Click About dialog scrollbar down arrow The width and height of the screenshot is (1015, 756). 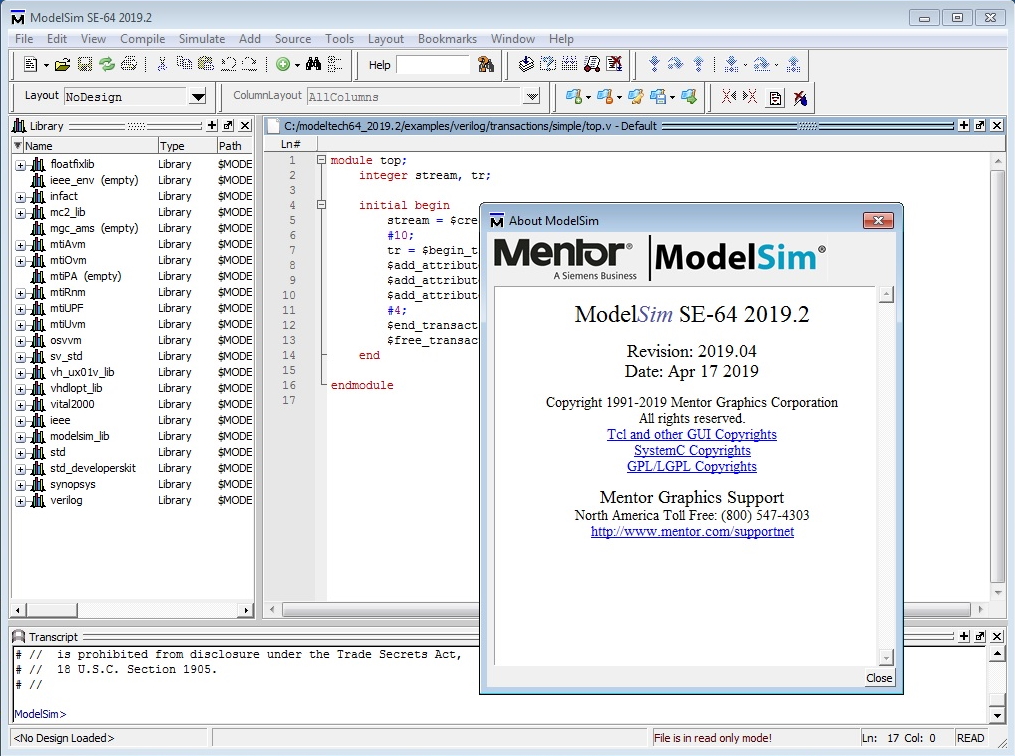coord(886,658)
